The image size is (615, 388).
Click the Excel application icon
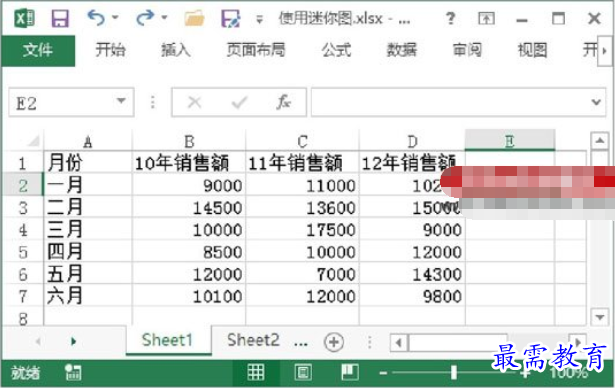point(25,18)
